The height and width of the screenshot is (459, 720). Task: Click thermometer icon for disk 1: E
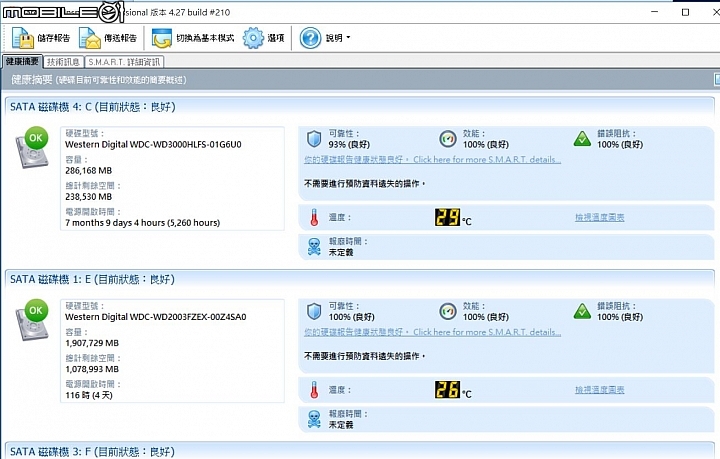click(314, 390)
